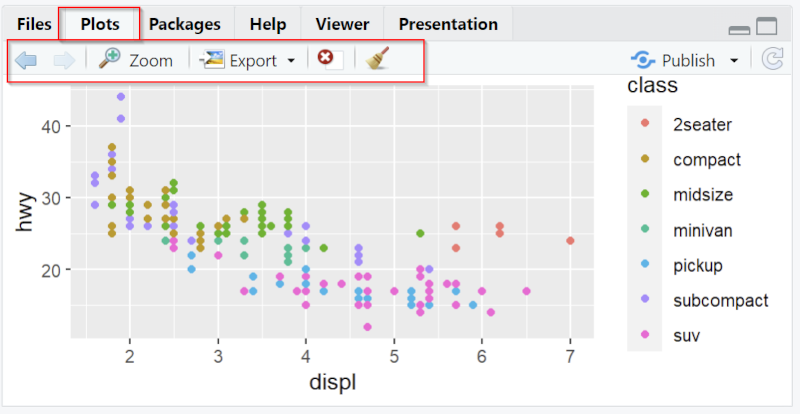
Task: Open the plot in Zoom window
Action: (x=136, y=60)
